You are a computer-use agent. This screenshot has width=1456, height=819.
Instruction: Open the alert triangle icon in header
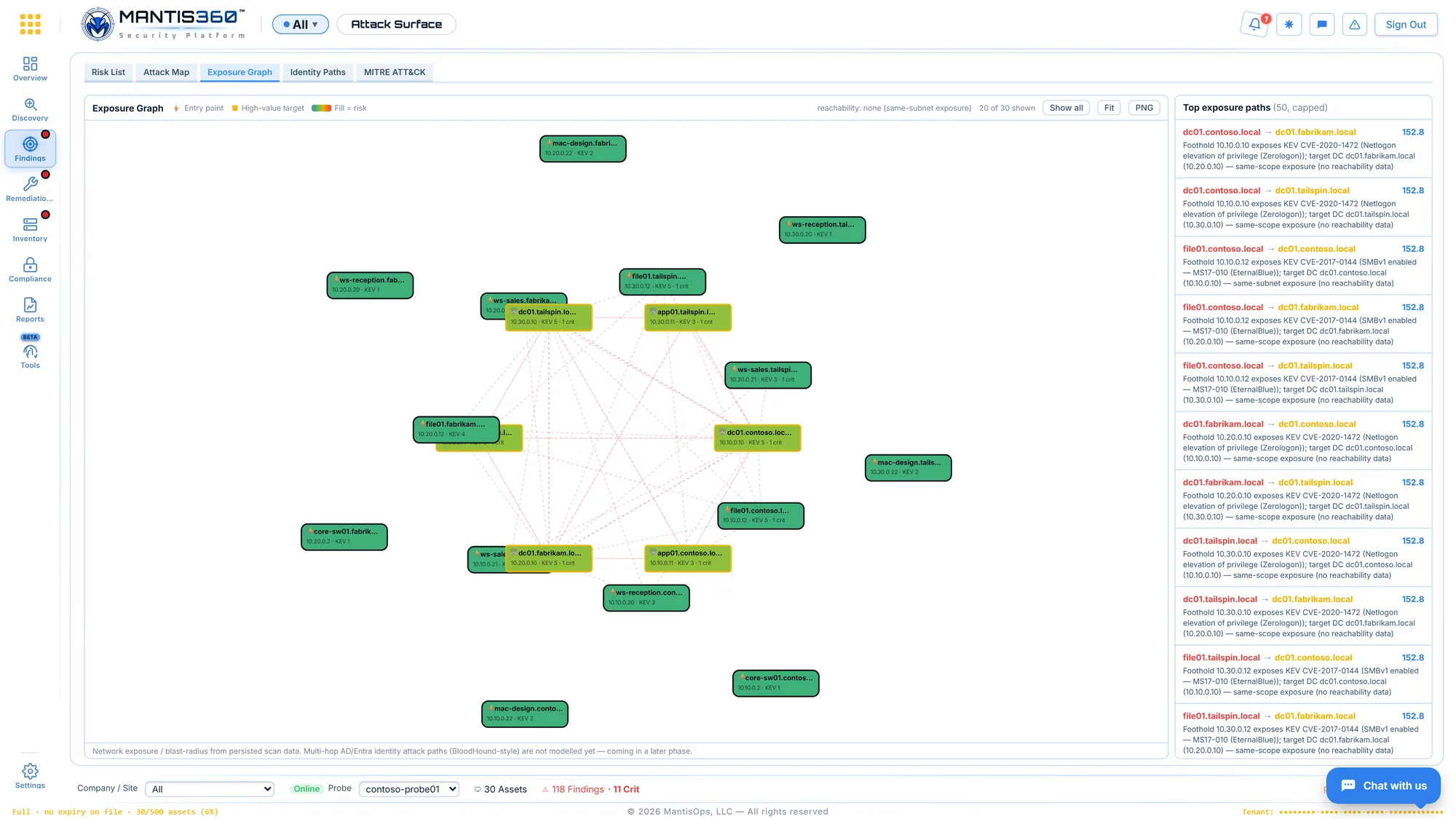tap(1355, 24)
